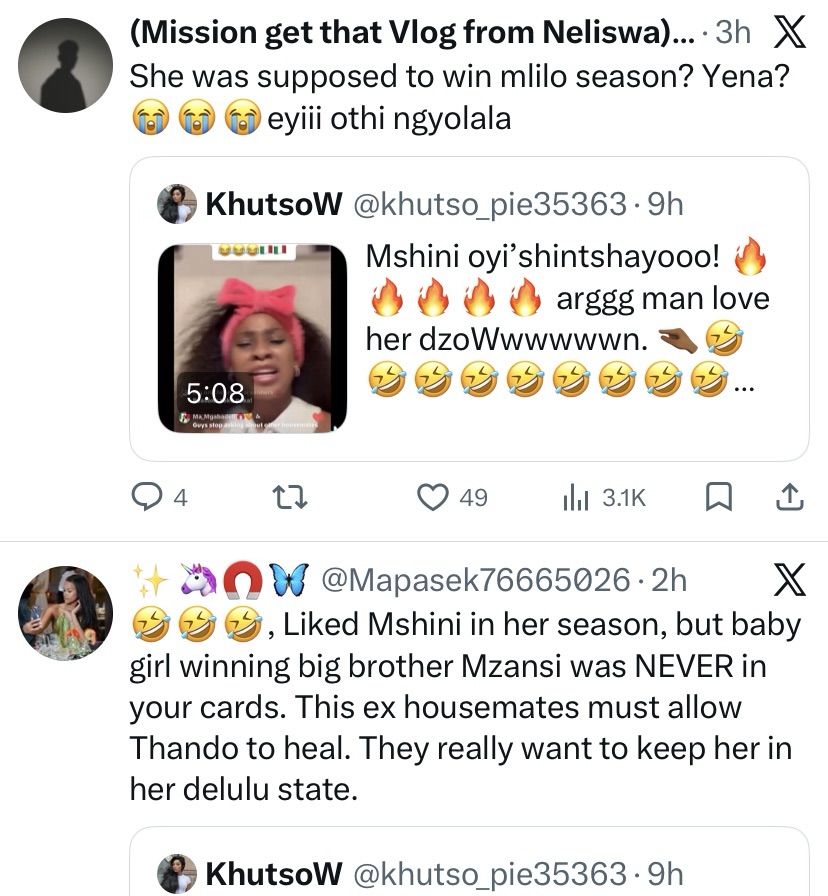Open the reply icon on first post
This screenshot has height=896, width=828.
[150, 497]
